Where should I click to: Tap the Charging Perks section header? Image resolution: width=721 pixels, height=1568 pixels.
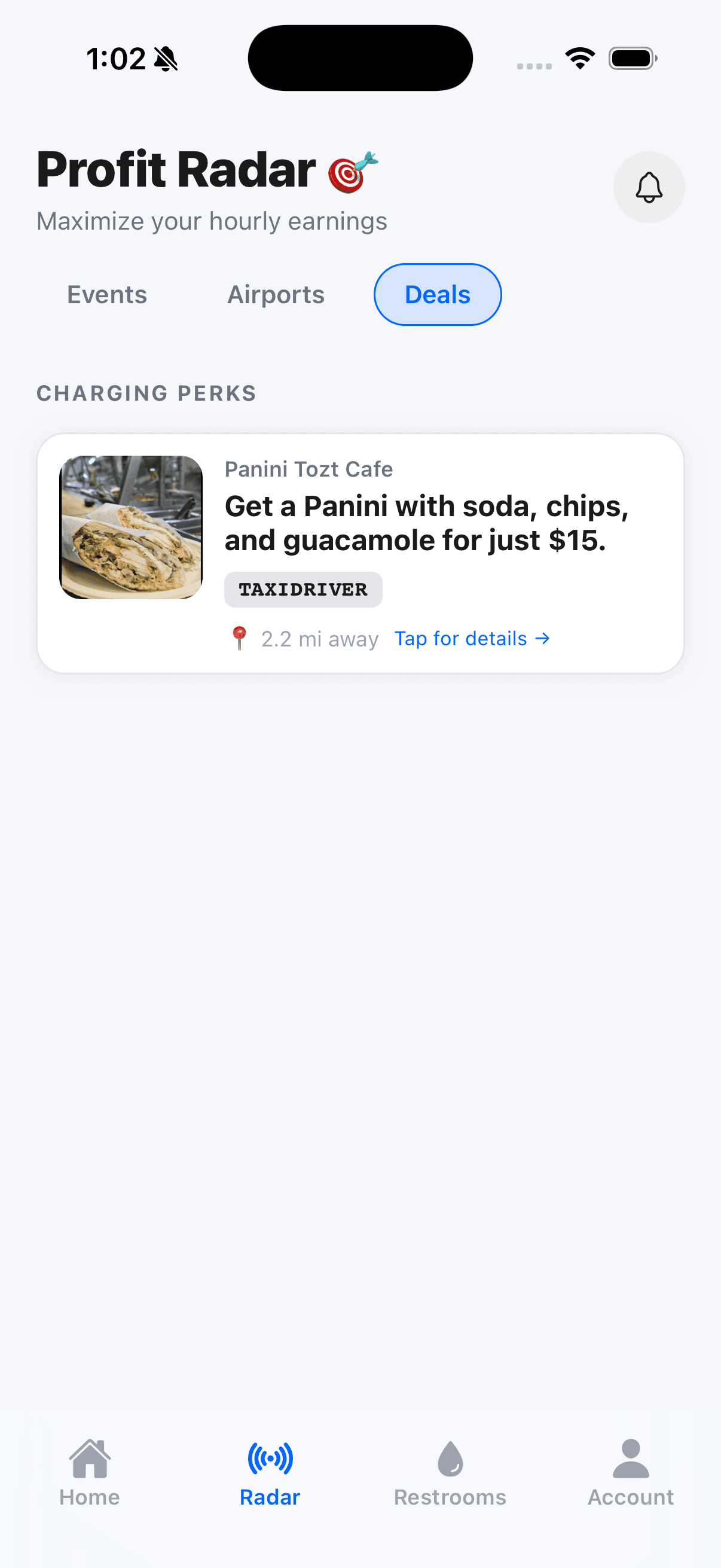pos(146,393)
